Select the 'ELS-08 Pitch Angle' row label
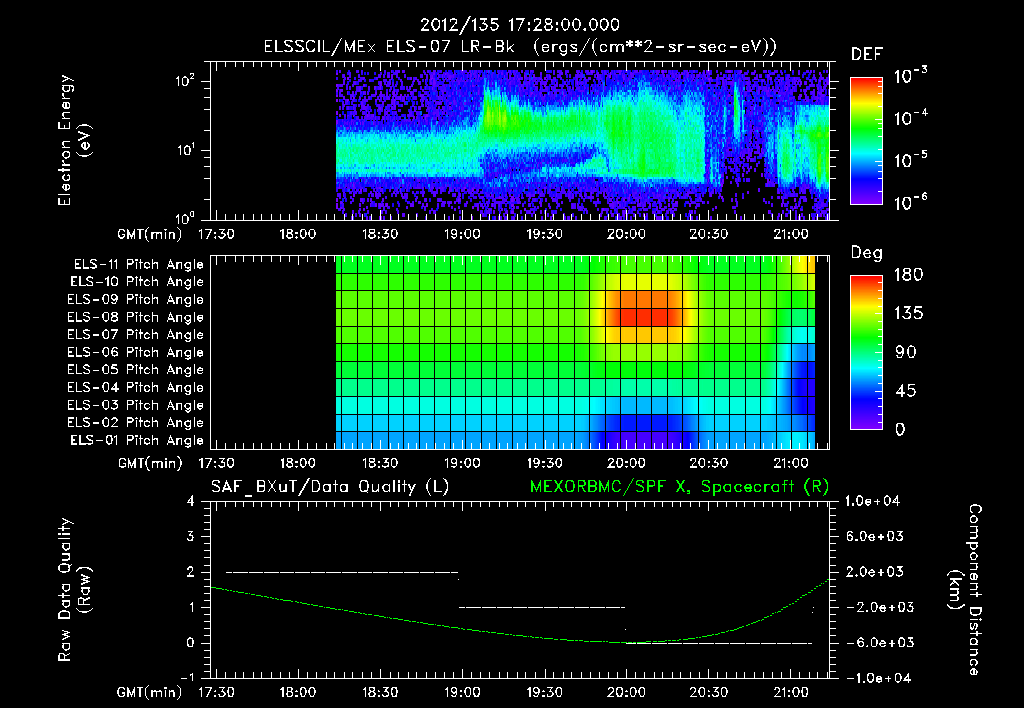The height and width of the screenshot is (708, 1024). (136, 317)
